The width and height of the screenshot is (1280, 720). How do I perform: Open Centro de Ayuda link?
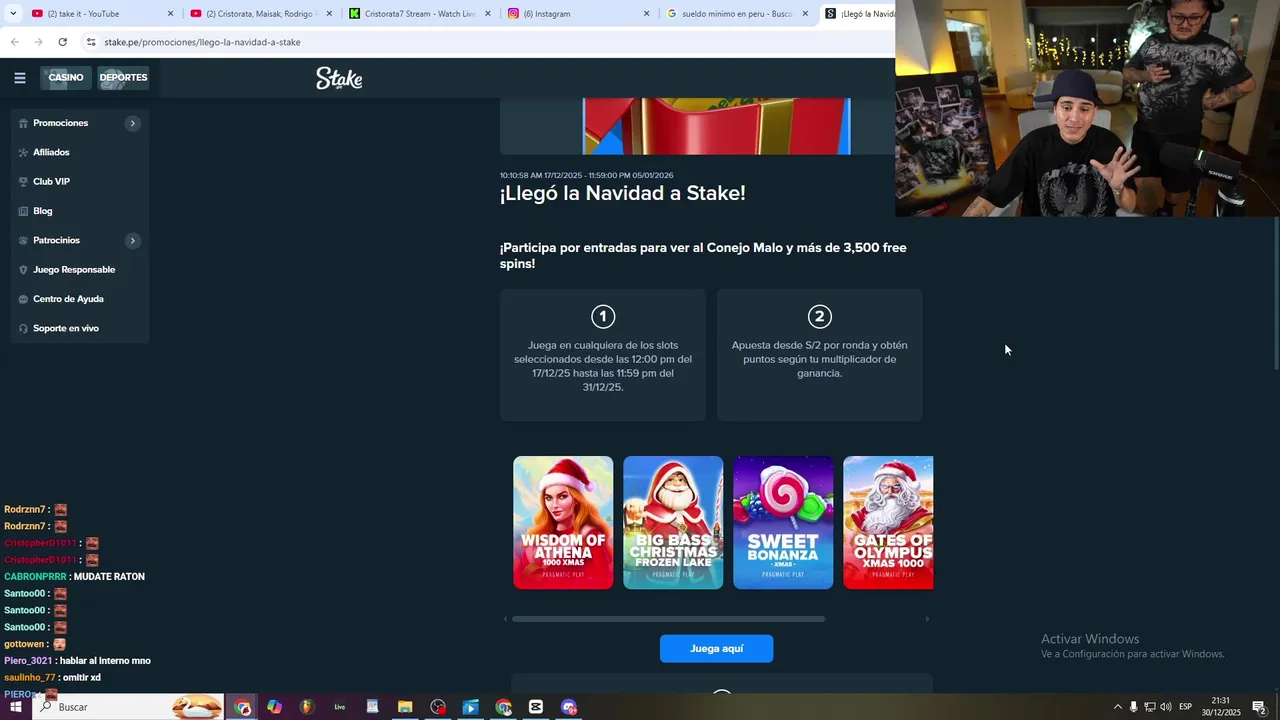click(68, 299)
